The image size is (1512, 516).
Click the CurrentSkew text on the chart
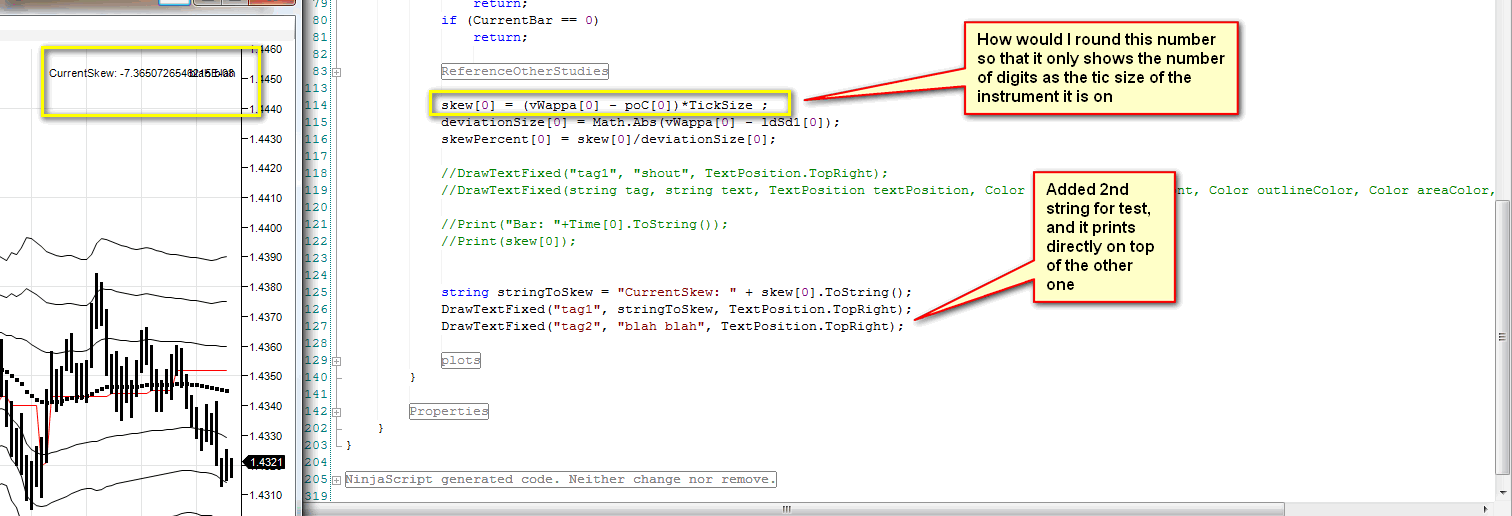pyautogui.click(x=142, y=73)
